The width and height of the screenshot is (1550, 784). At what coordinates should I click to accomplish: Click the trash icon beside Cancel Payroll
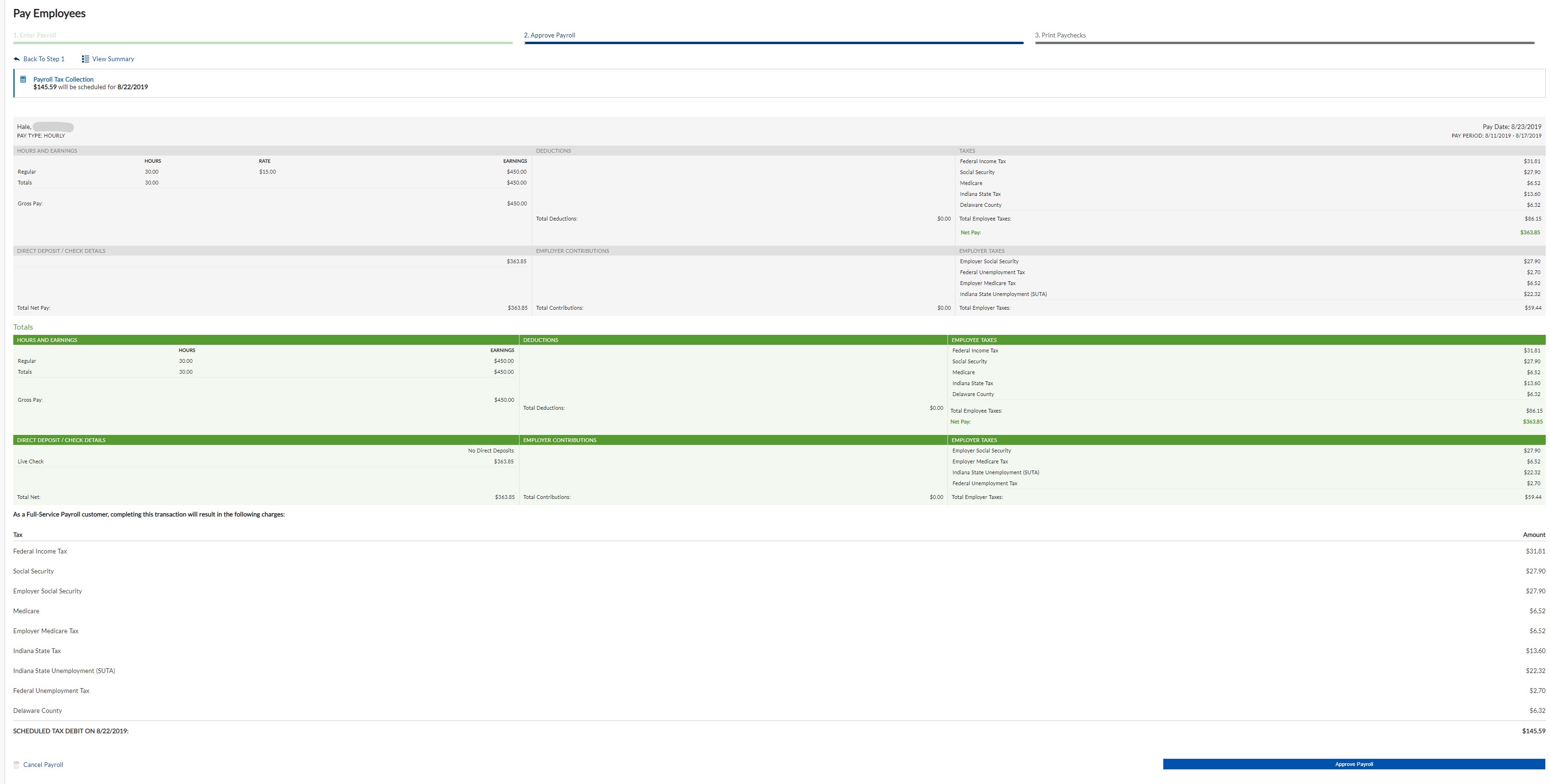pos(16,765)
